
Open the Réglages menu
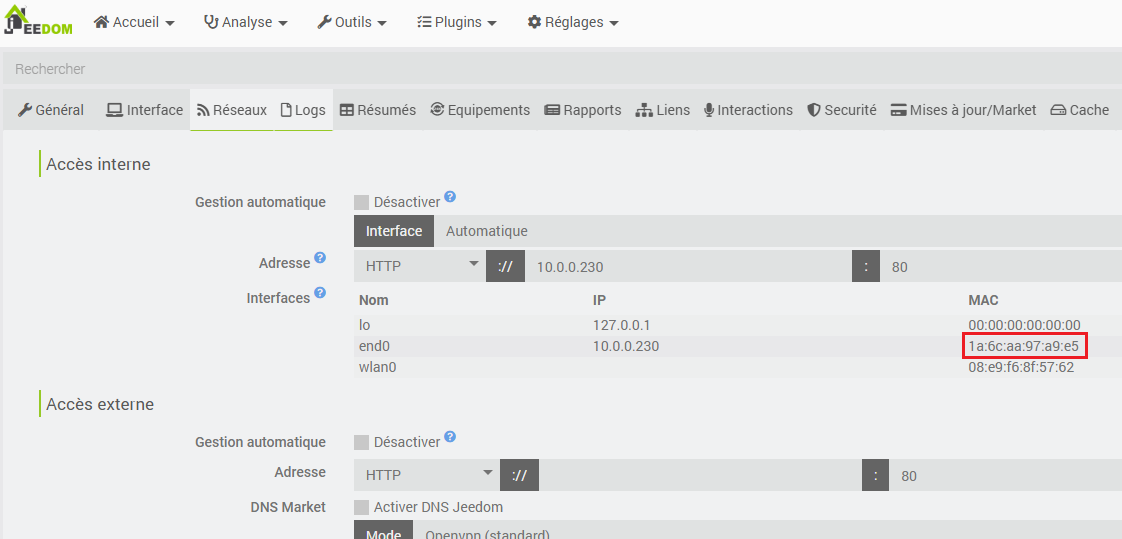click(x=572, y=22)
